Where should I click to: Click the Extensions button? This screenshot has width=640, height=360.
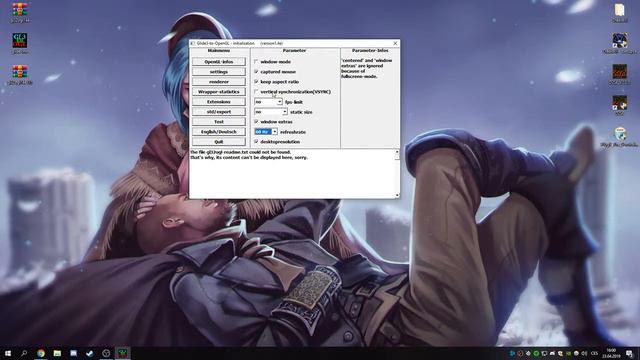[219, 102]
